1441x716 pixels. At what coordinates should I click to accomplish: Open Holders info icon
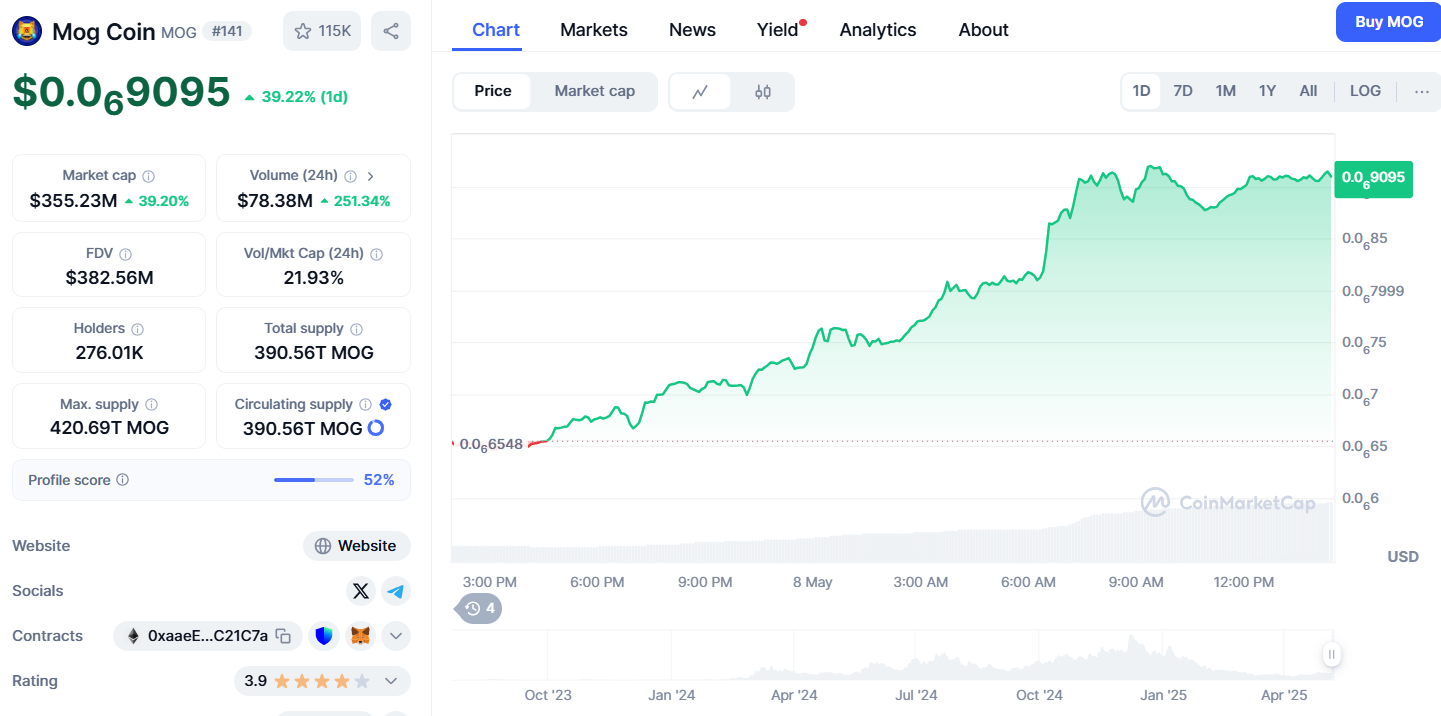pyautogui.click(x=137, y=329)
